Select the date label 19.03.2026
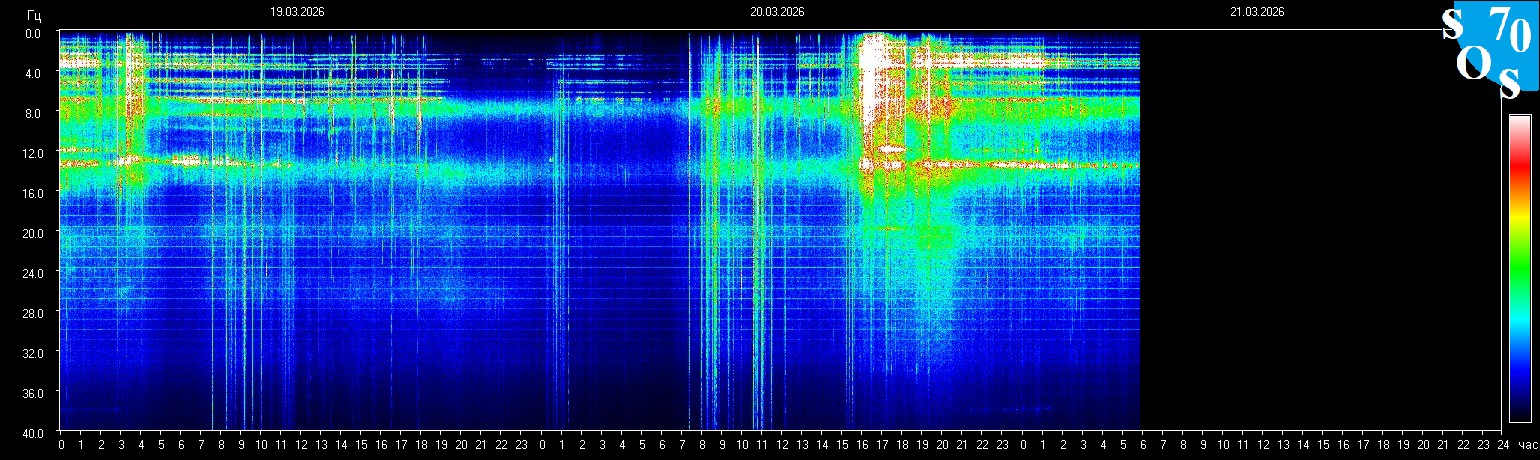This screenshot has height=460, width=1540. (297, 12)
